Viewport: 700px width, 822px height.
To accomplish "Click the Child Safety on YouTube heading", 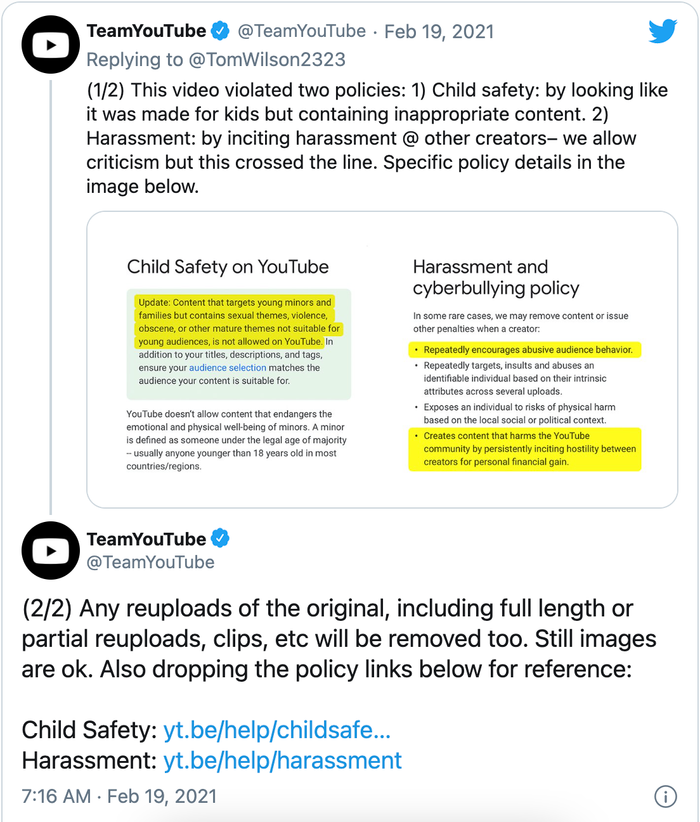I will (228, 267).
